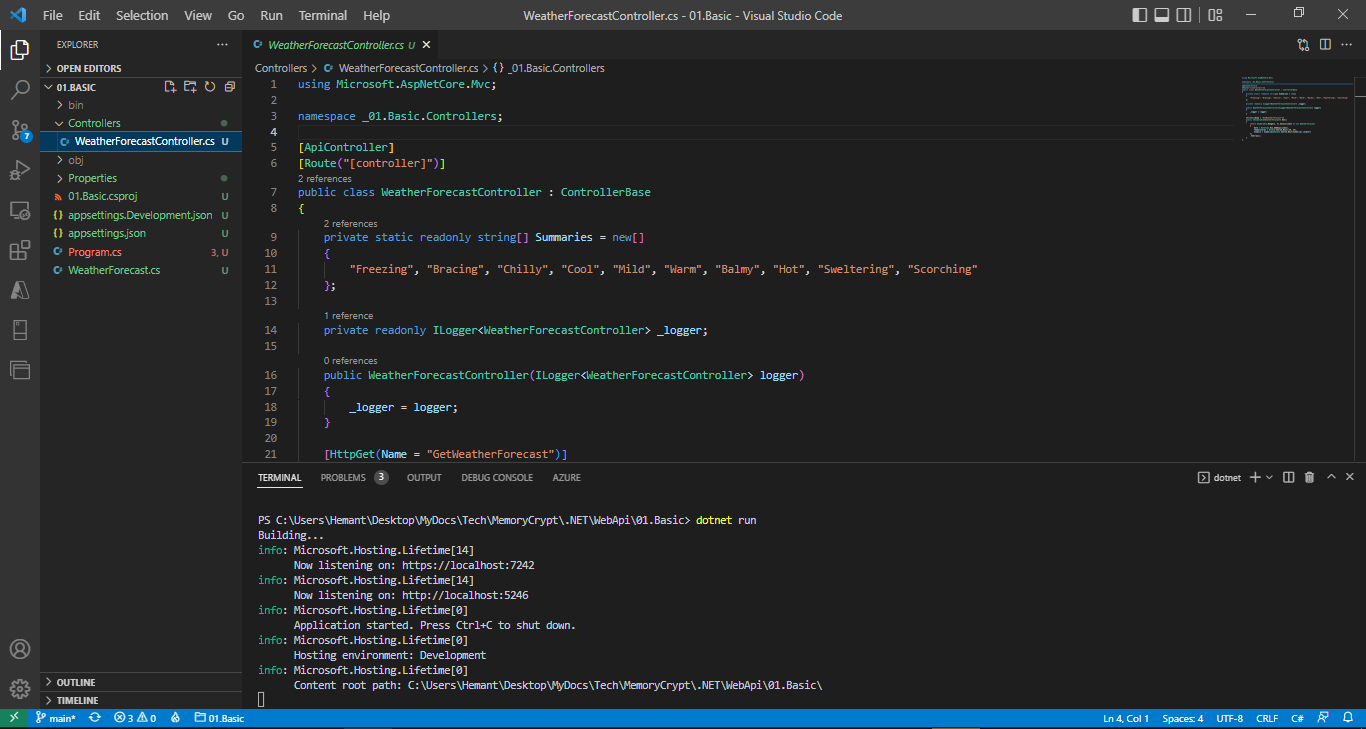Kill terminal using trash icon
This screenshot has height=729, width=1366.
(1309, 477)
